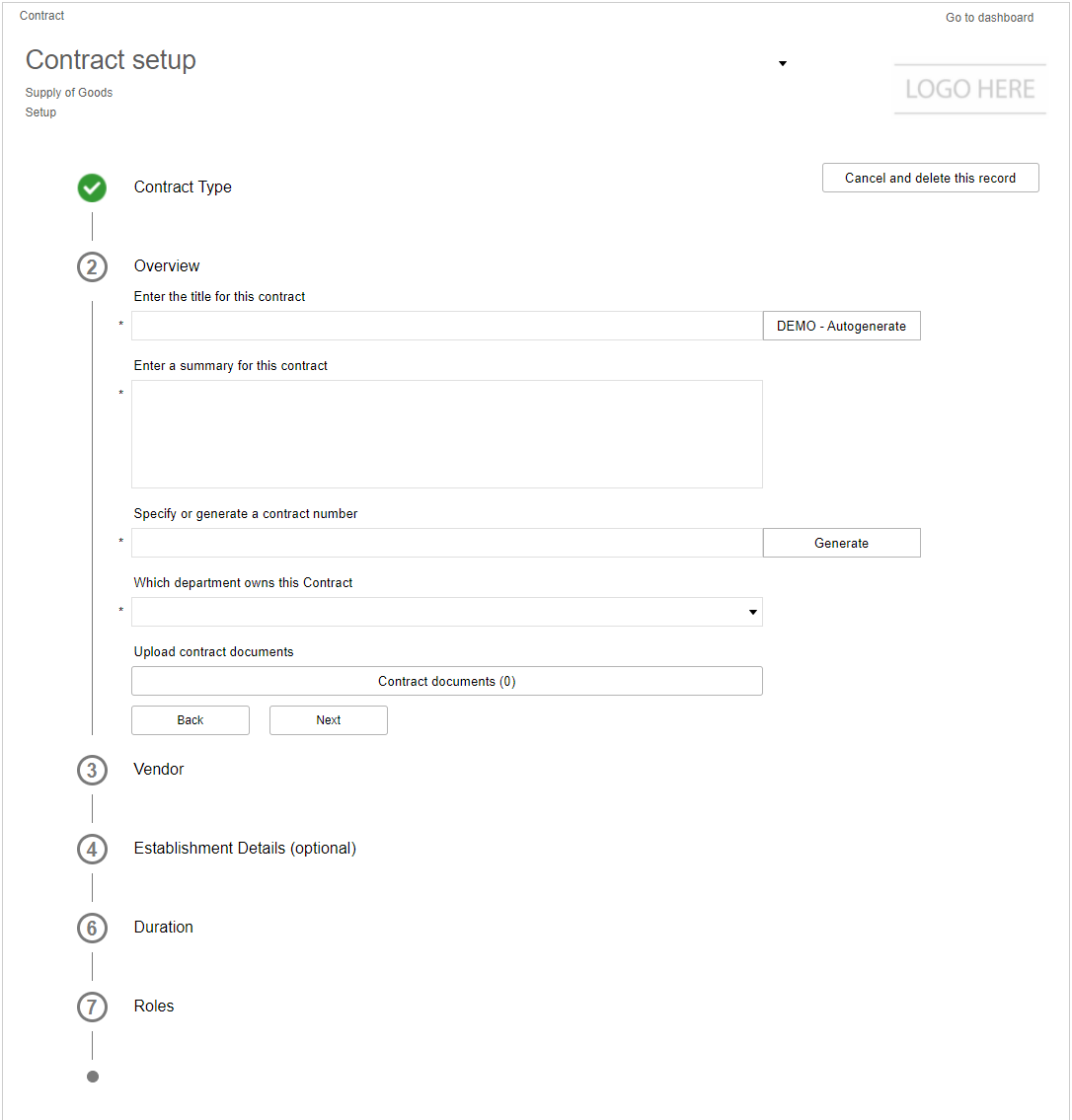Select the step 4 Establishment Details circle icon
This screenshot has width=1072, height=1120.
(x=92, y=850)
